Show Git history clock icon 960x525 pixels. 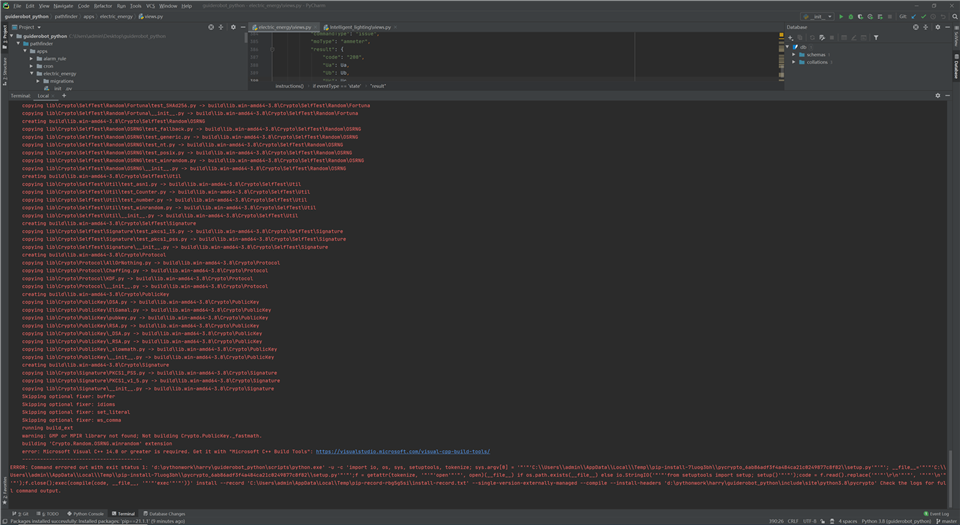tap(933, 17)
